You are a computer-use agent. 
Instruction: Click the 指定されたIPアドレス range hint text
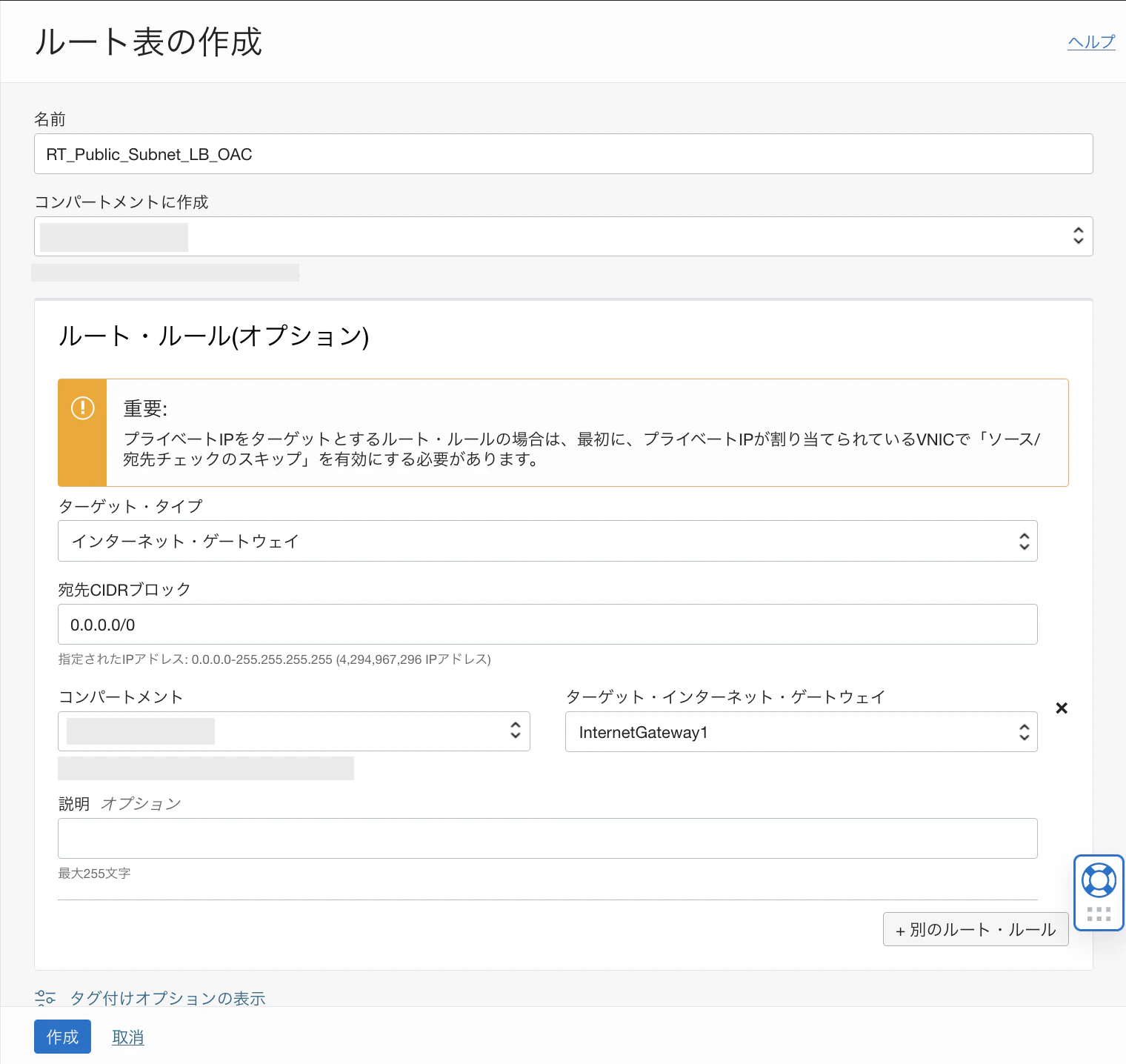(x=275, y=659)
